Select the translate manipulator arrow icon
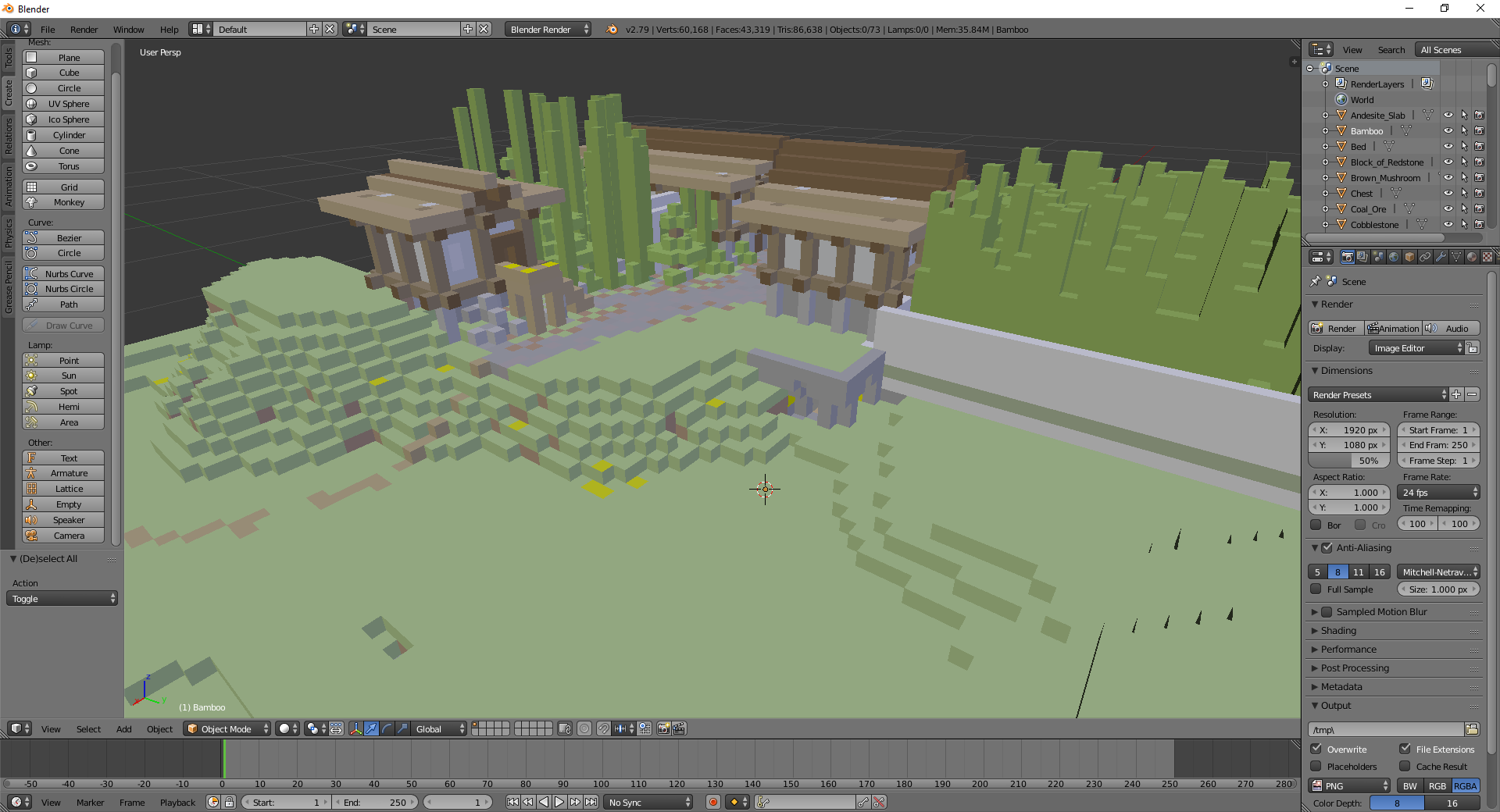This screenshot has height=812, width=1500. point(371,728)
